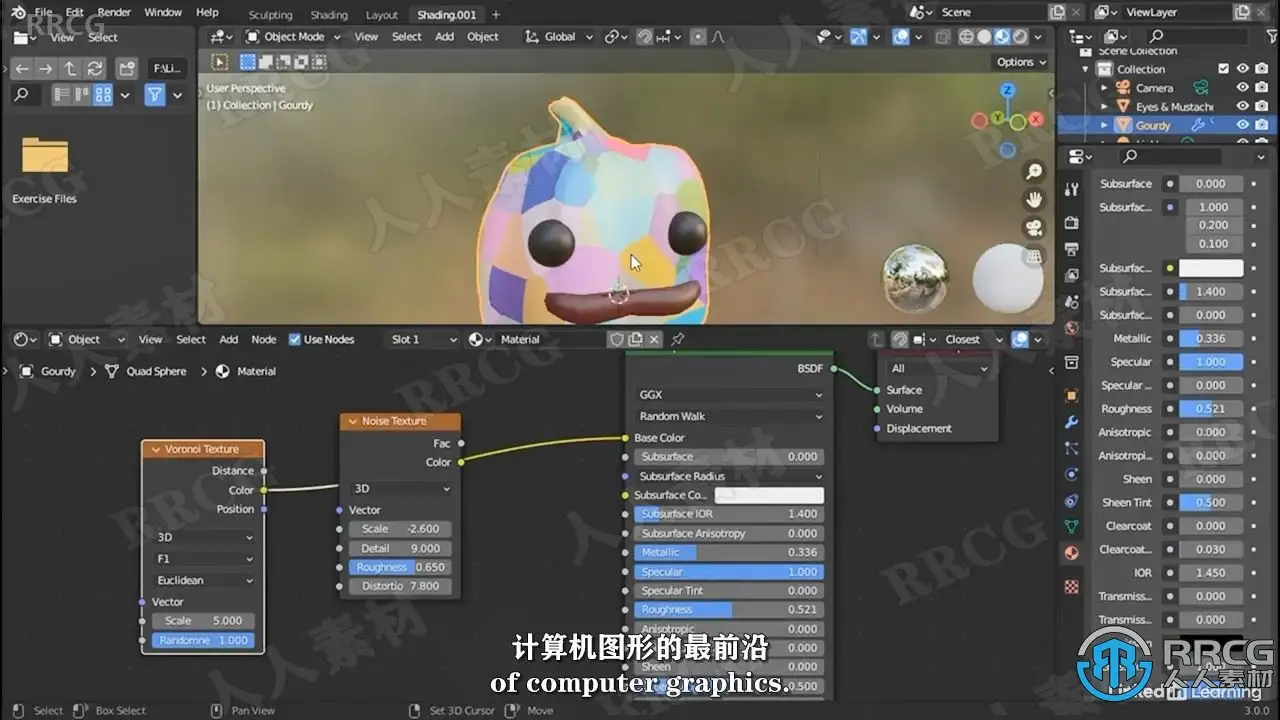
Task: Toggle viewport overlays button
Action: 901,37
